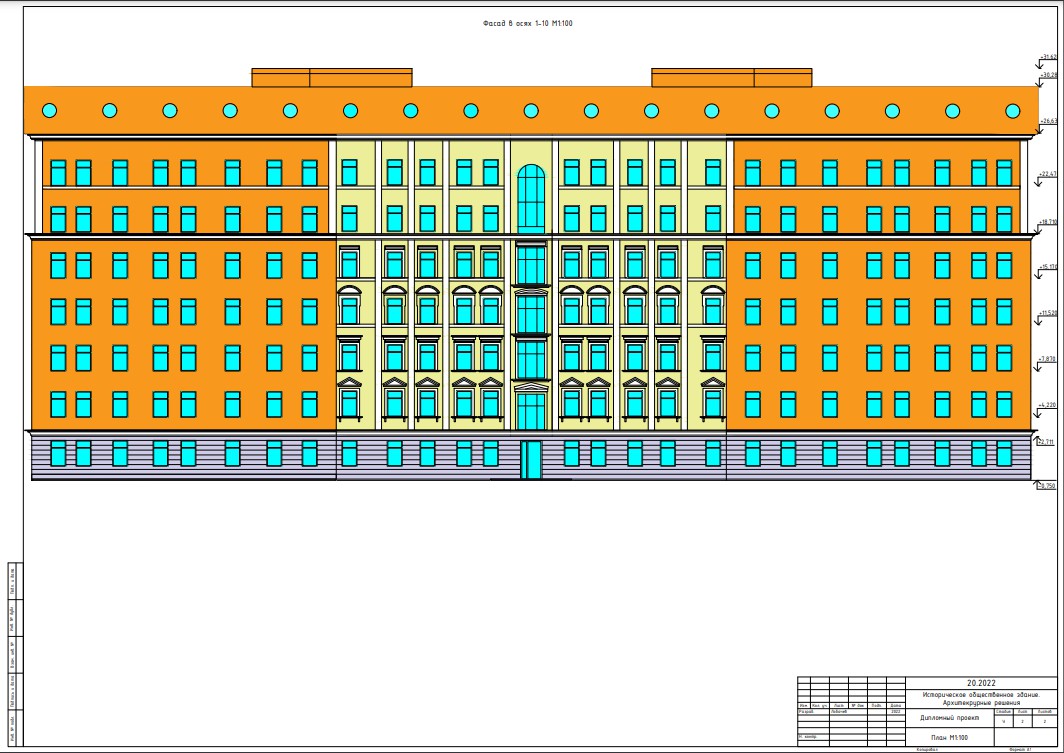The width and height of the screenshot is (1064, 753).
Task: Click the "20.2022" code in the title block
Action: 981,683
